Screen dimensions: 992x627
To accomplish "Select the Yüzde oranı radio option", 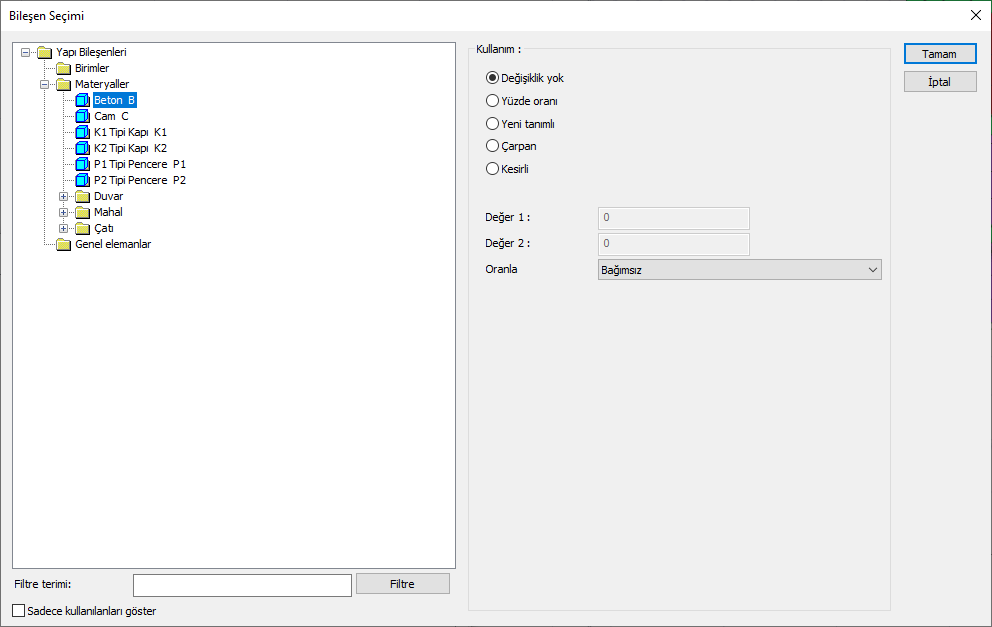I will [492, 101].
